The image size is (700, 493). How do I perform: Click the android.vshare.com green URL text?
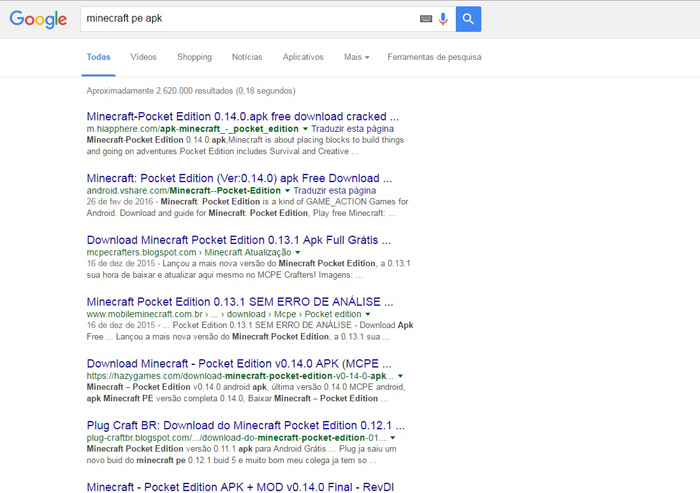tap(183, 191)
